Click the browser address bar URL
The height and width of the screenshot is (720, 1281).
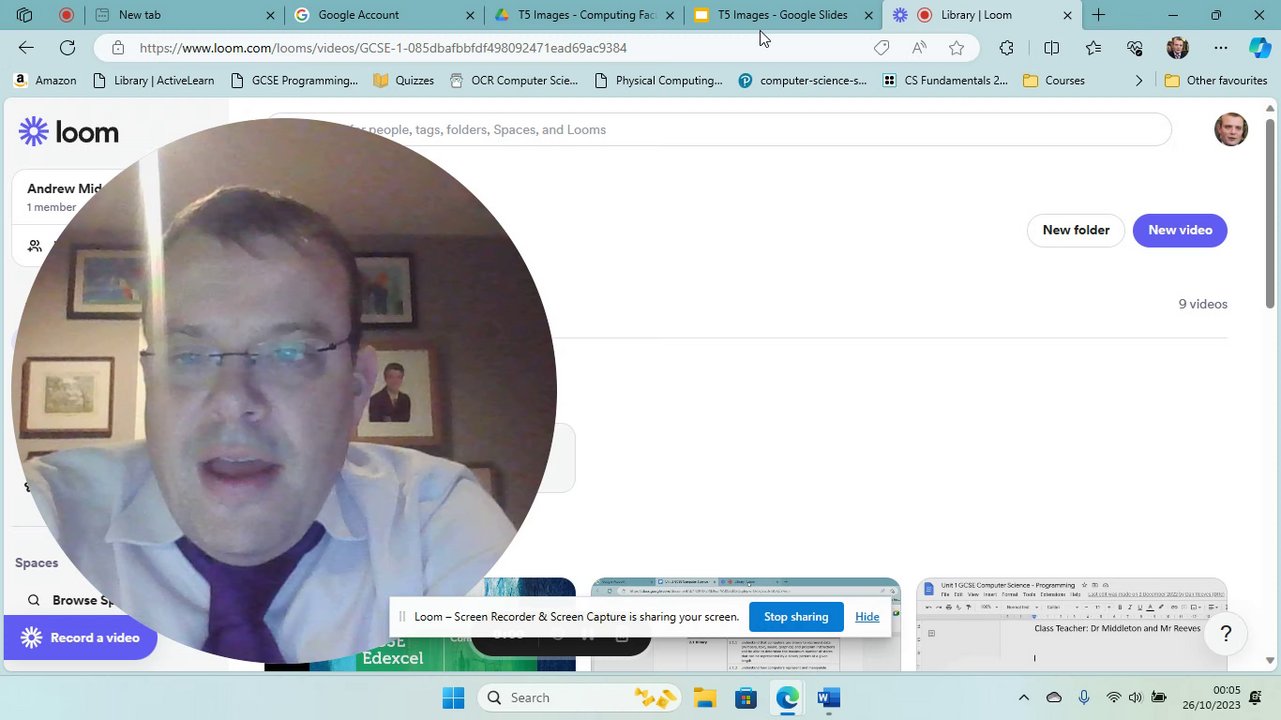click(x=383, y=47)
